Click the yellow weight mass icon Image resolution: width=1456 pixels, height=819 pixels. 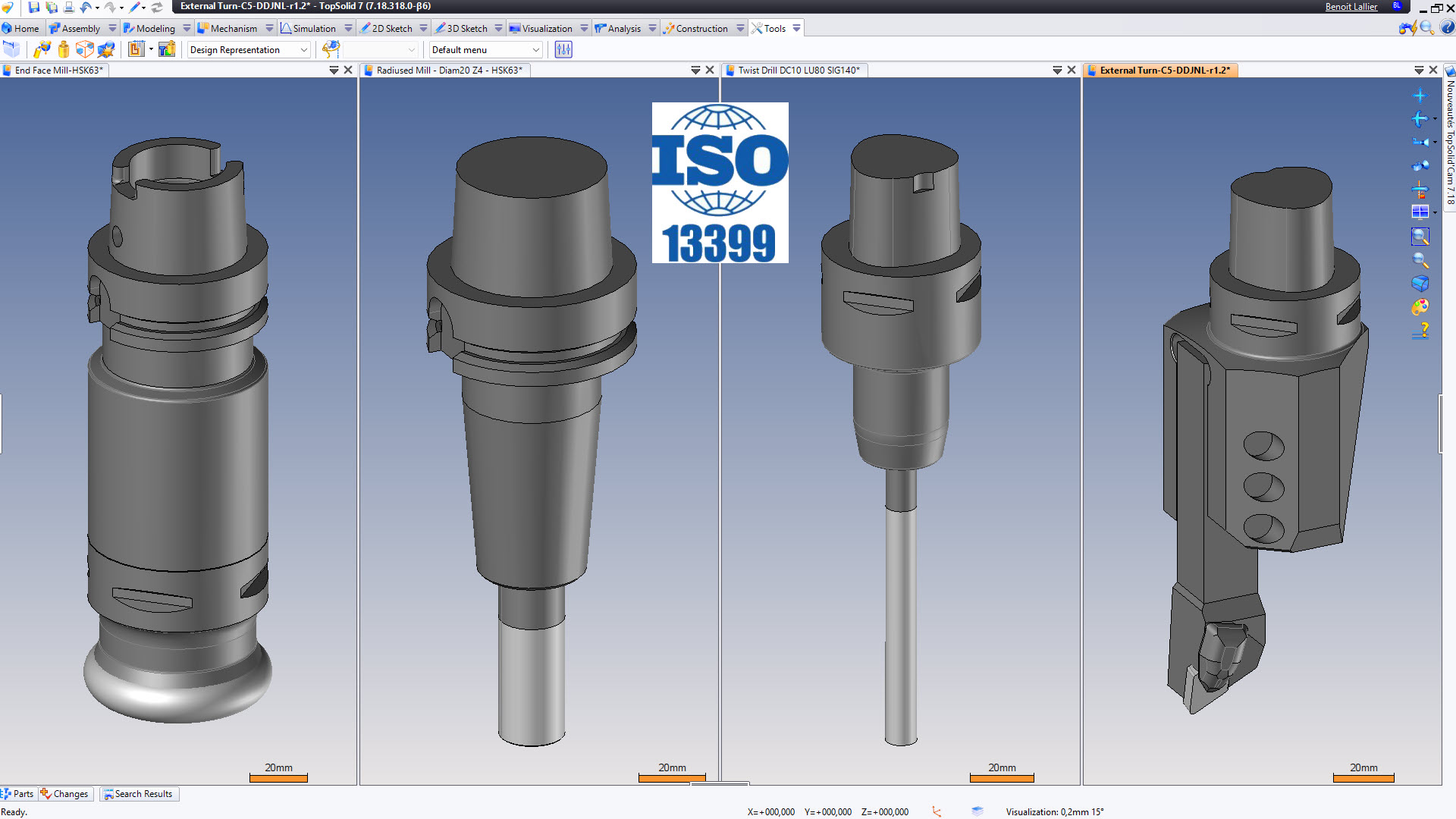coord(64,49)
